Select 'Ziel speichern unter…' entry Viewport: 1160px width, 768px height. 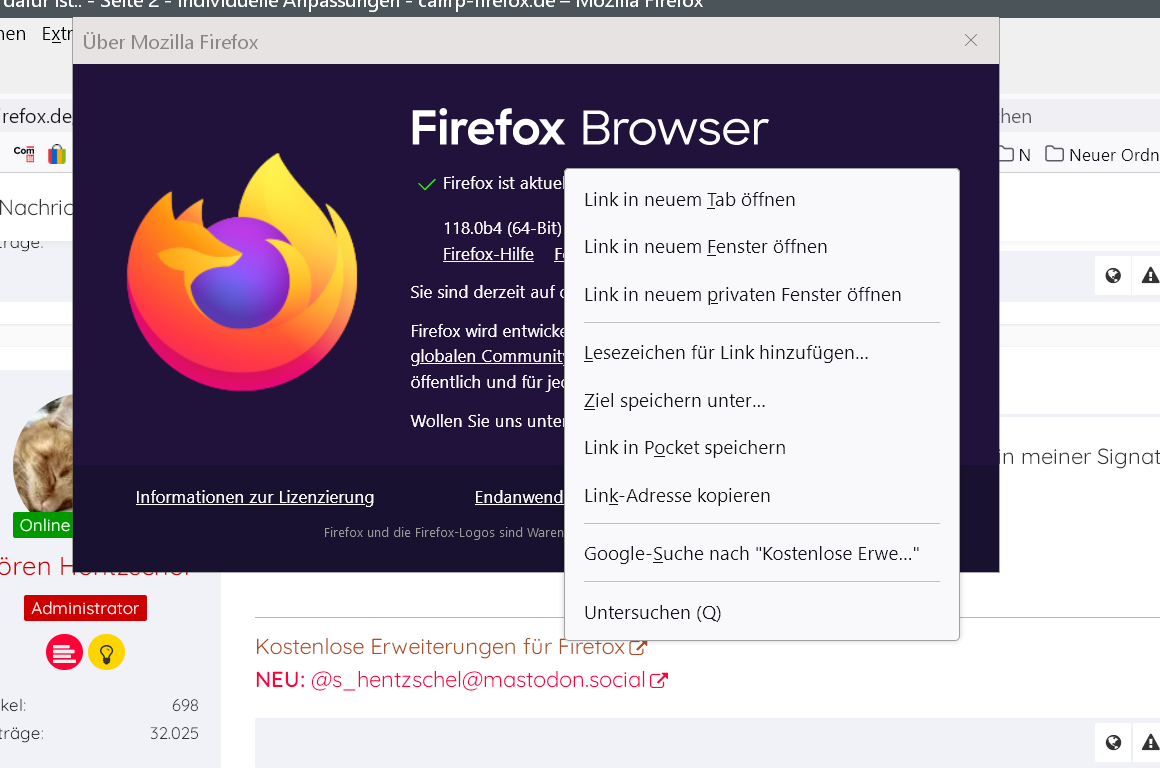pyautogui.click(x=761, y=400)
